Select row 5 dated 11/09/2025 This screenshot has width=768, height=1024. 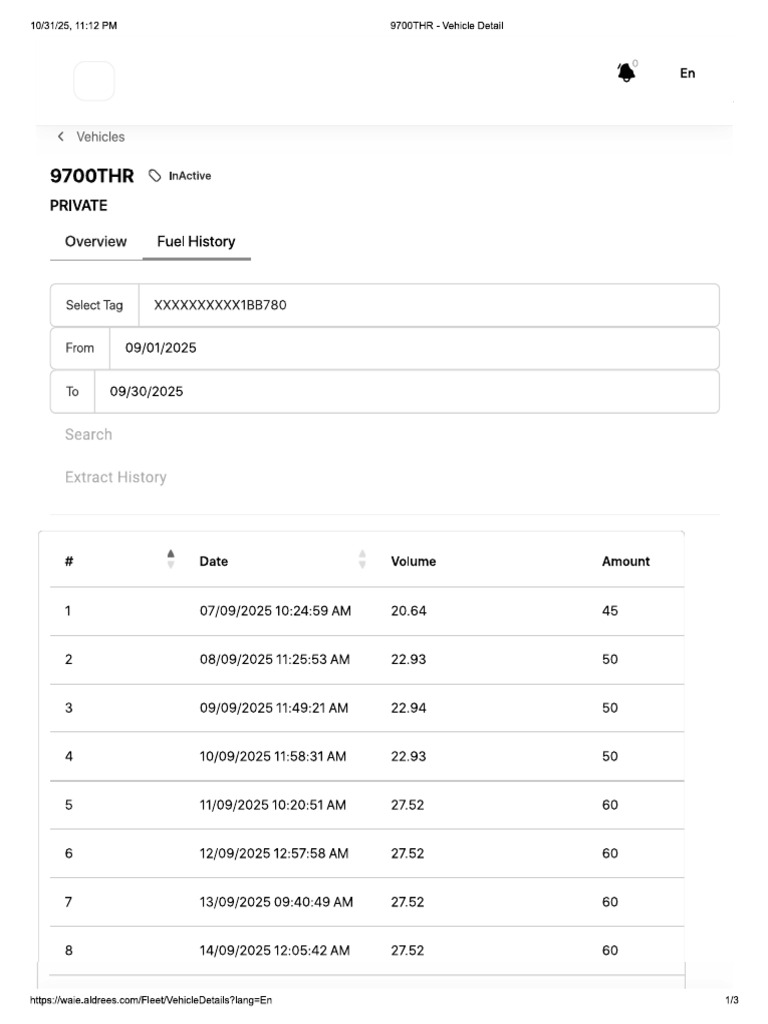coord(367,805)
